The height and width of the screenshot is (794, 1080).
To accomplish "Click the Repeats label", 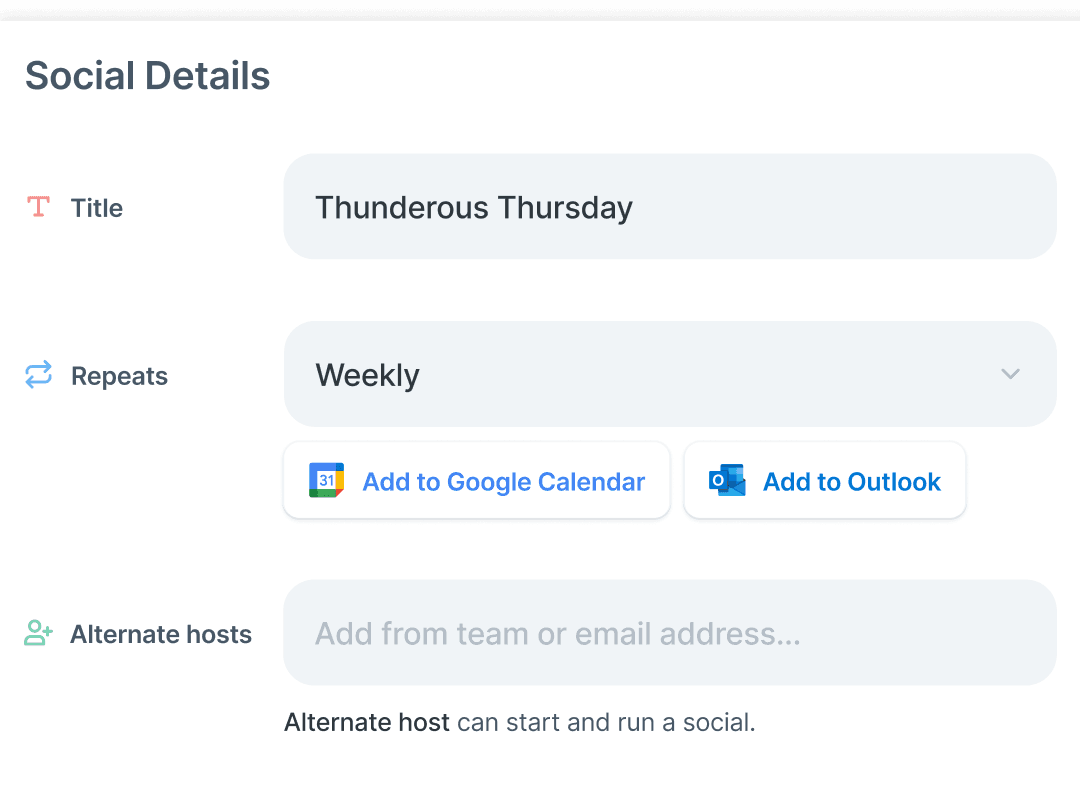I will [119, 375].
